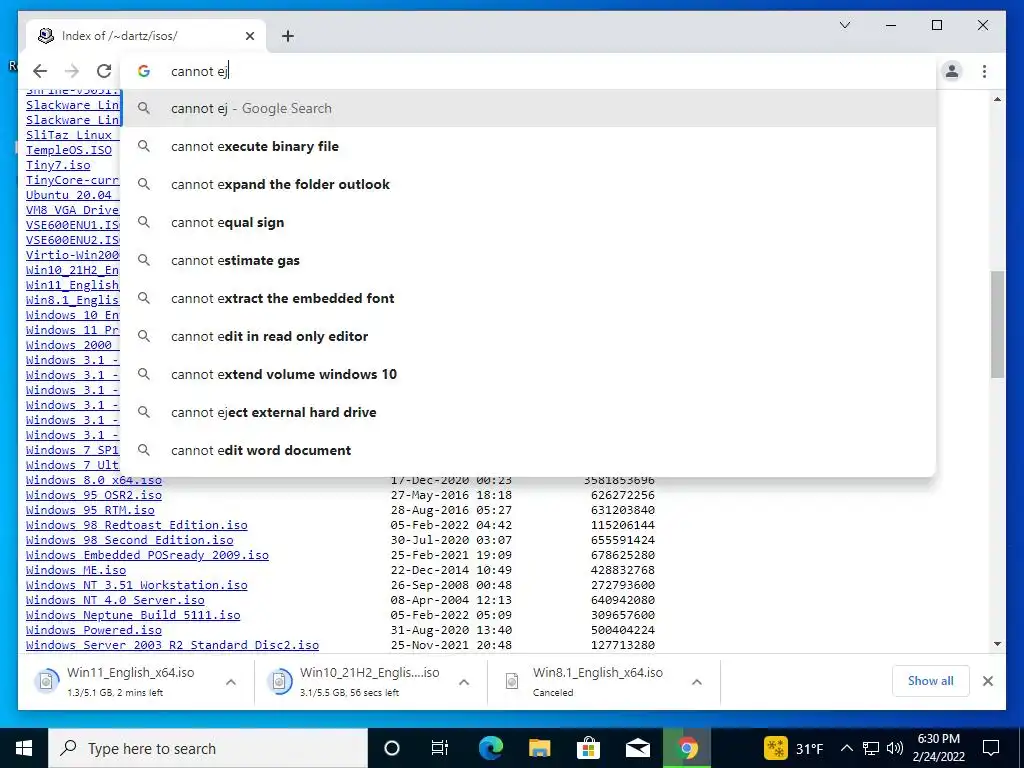The width and height of the screenshot is (1024, 768).
Task: Open the Chrome three-dot menu
Action: tap(984, 71)
